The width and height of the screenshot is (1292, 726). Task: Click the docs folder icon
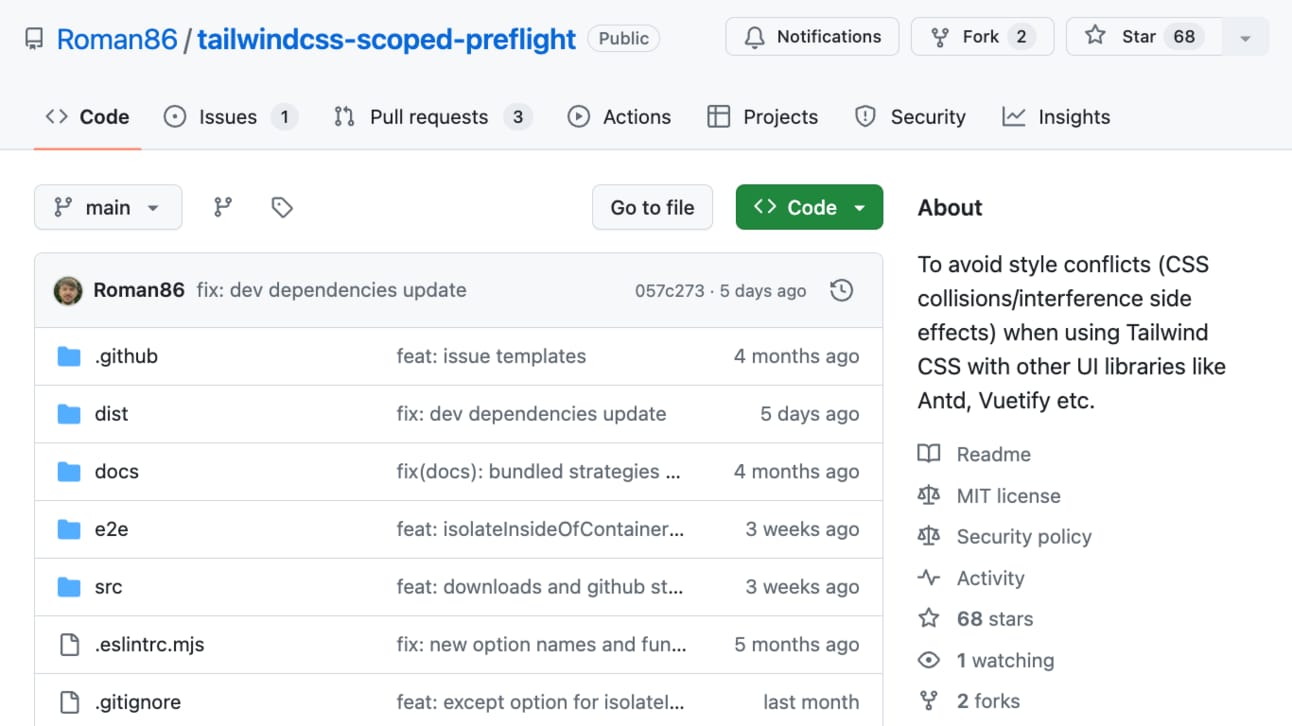click(x=69, y=472)
